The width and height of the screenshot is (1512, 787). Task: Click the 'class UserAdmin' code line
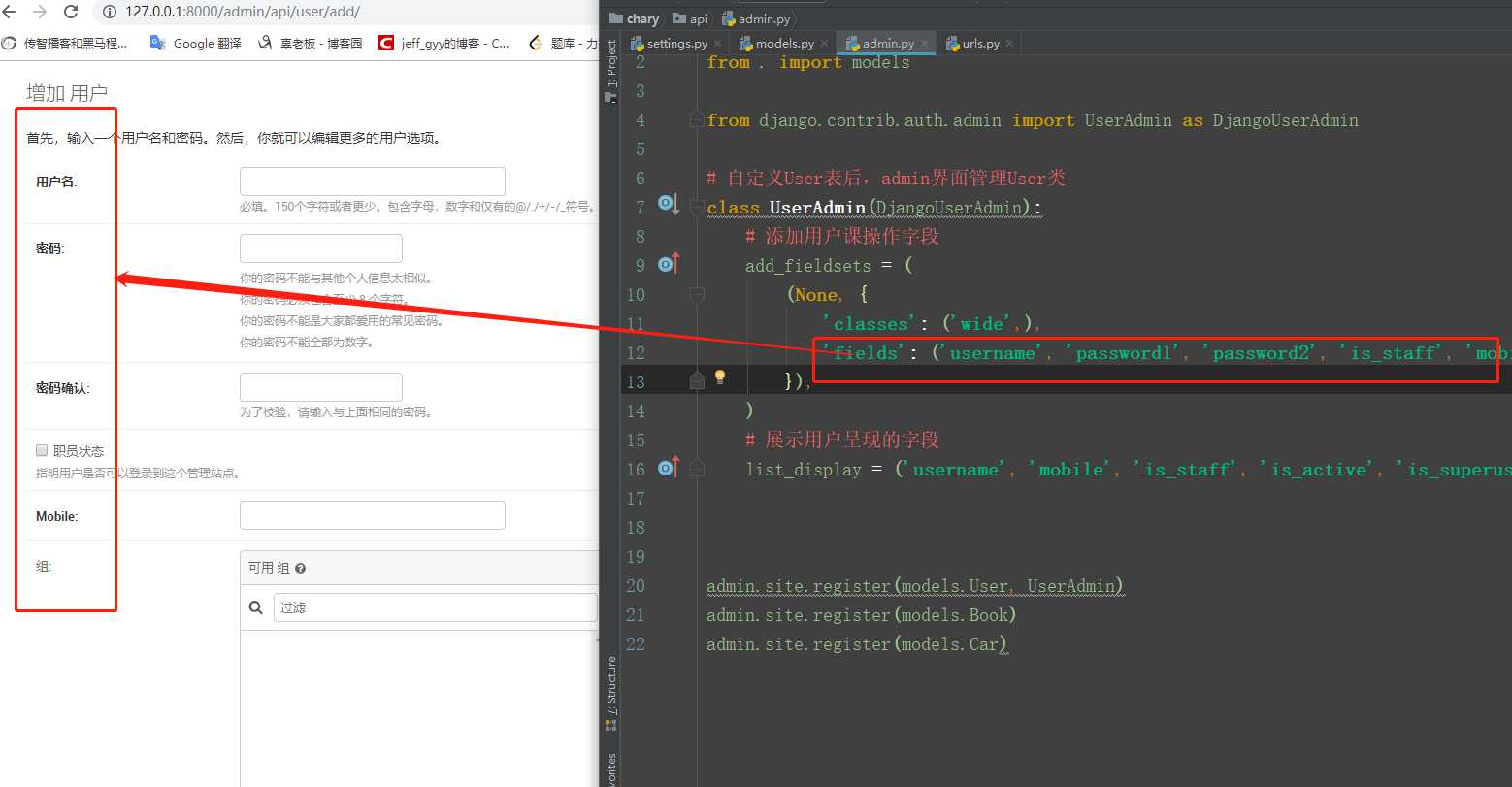pos(874,208)
